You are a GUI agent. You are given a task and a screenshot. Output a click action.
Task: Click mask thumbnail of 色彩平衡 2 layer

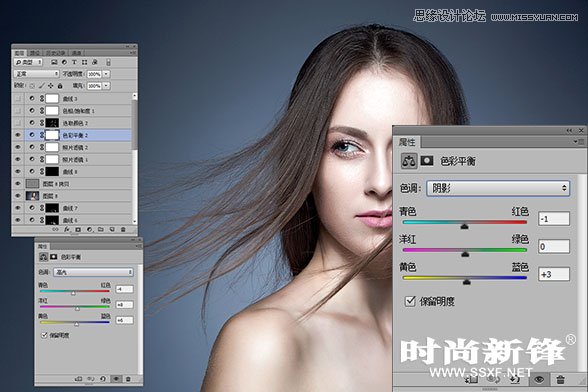click(x=52, y=135)
